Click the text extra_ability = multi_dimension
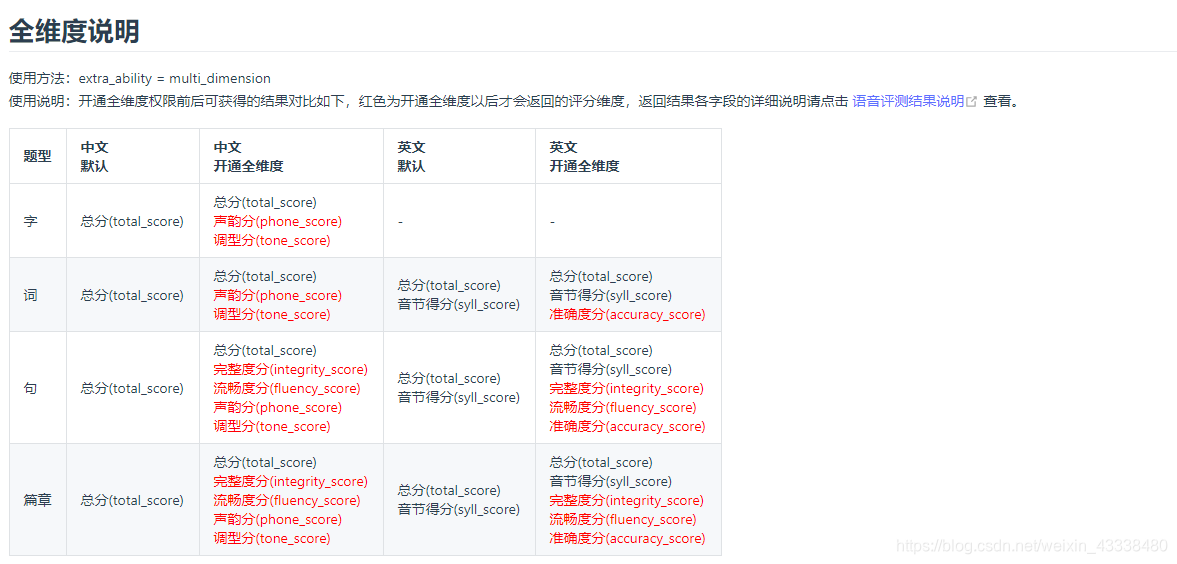1177x564 pixels. tap(175, 78)
